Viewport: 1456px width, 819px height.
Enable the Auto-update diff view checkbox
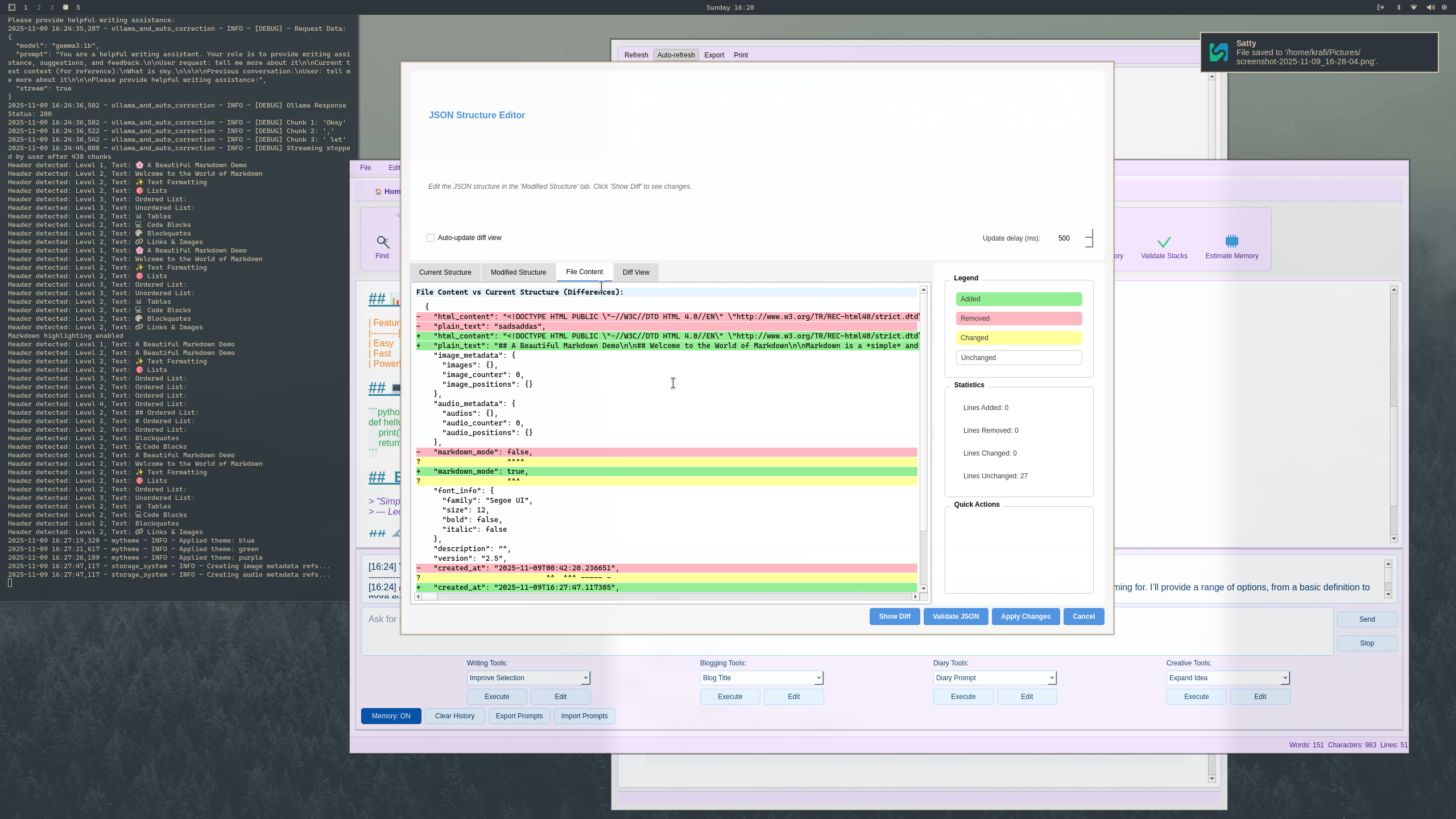point(431,238)
